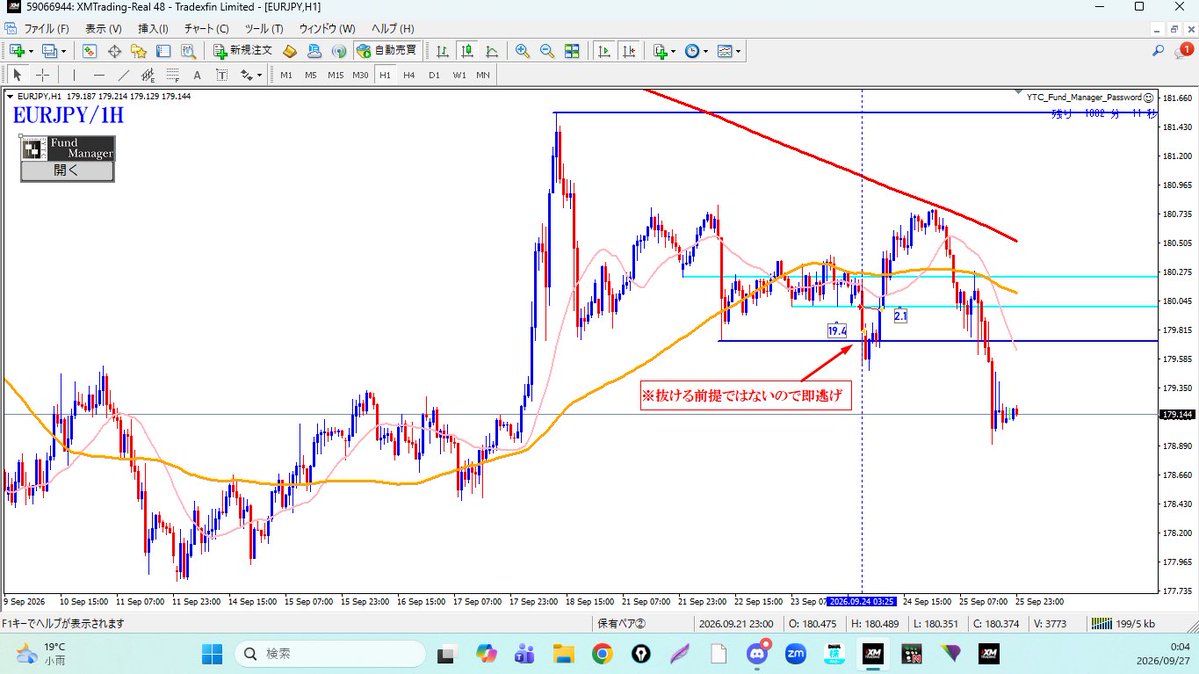Tile chart windows with grid icon

(572, 51)
